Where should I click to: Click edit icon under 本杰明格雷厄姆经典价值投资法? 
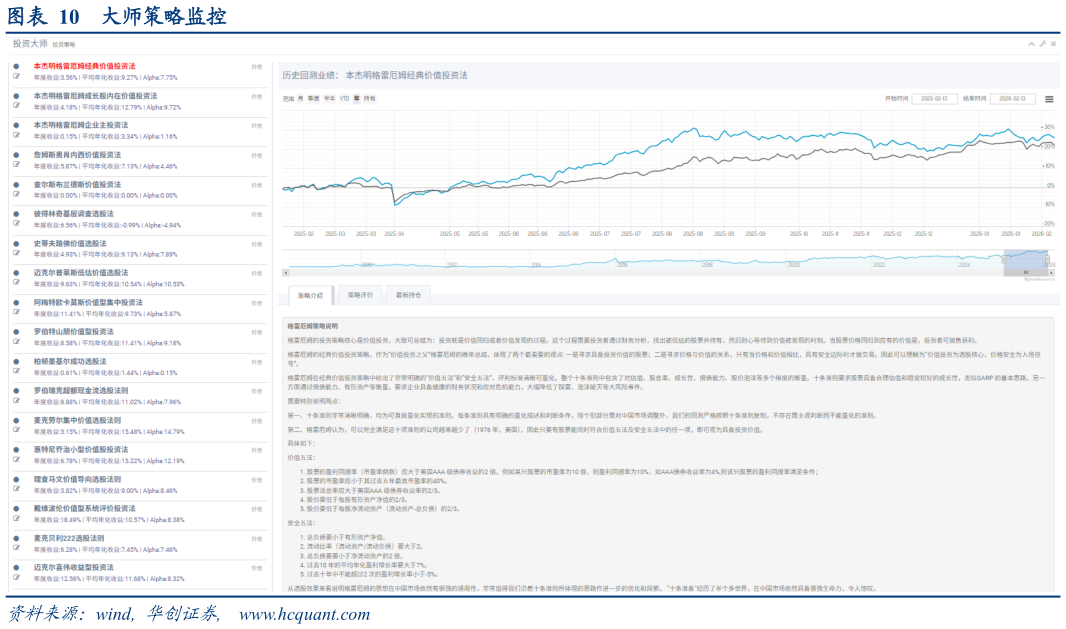point(16,77)
